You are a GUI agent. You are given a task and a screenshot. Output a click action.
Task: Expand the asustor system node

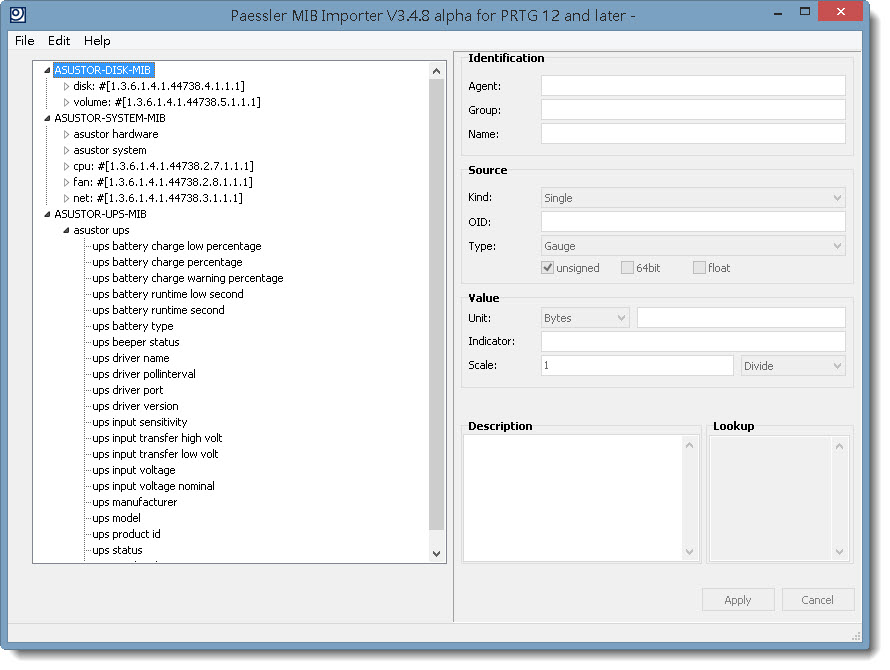(x=66, y=150)
